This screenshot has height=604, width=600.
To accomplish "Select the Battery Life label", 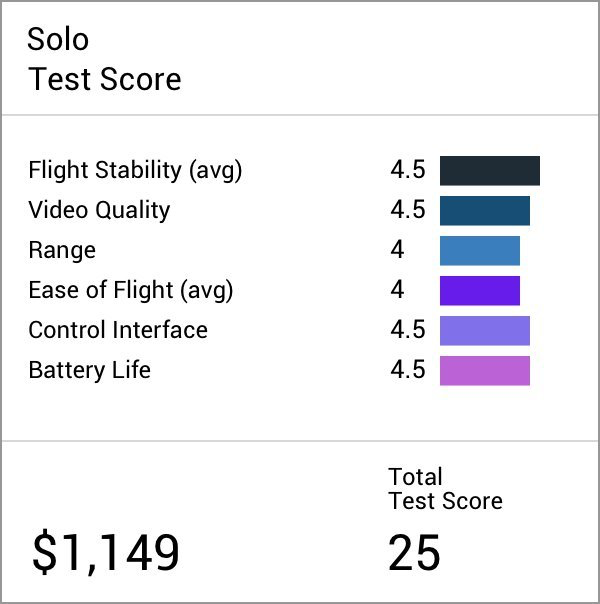I will (89, 371).
